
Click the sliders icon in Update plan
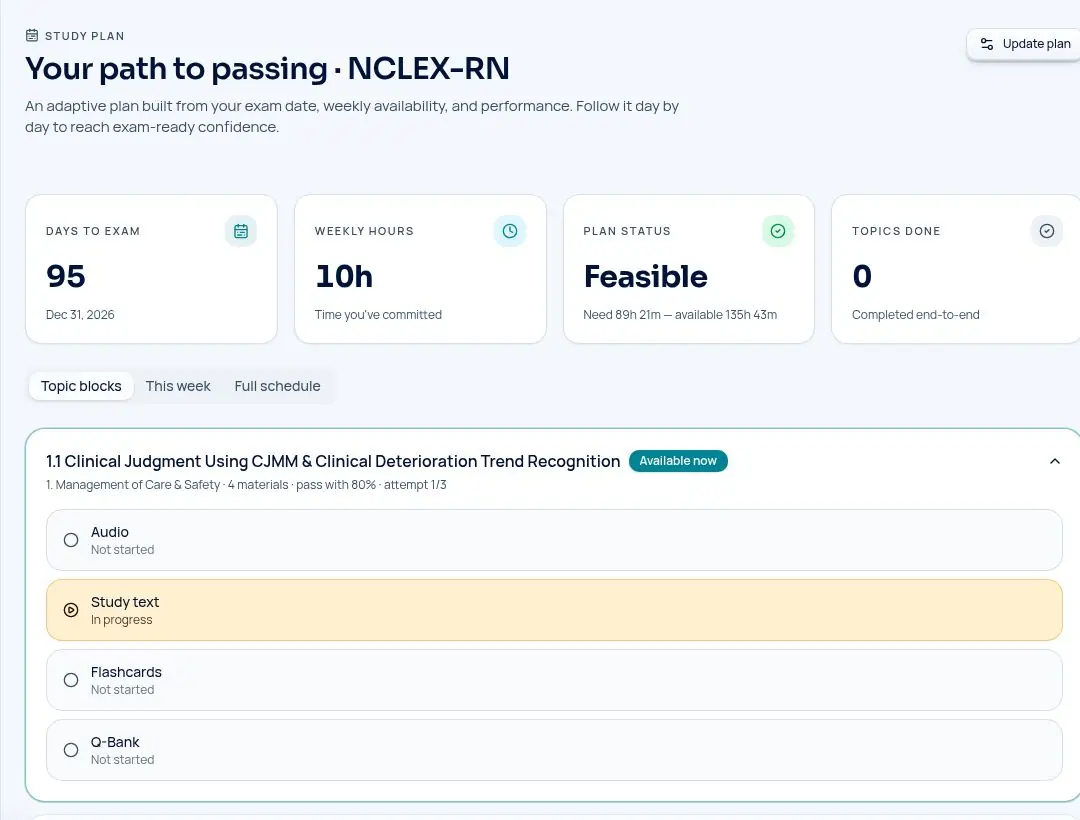click(986, 44)
